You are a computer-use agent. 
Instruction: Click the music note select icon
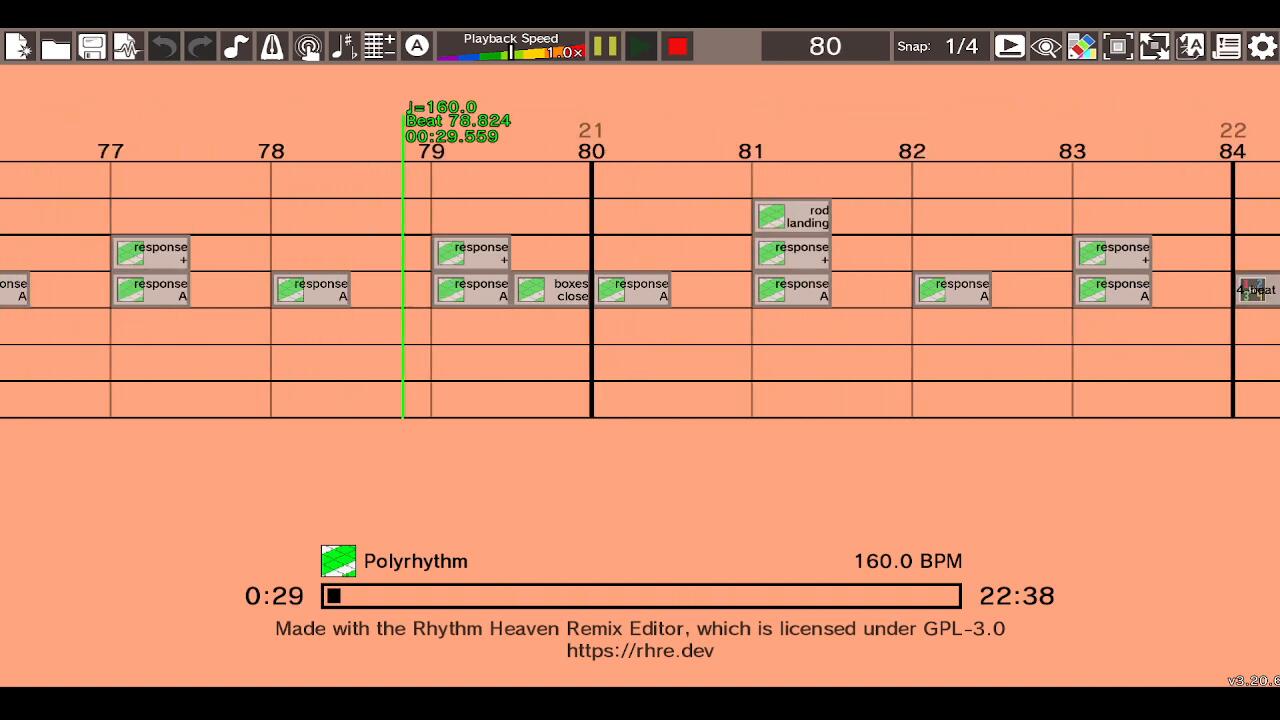click(x=236, y=47)
